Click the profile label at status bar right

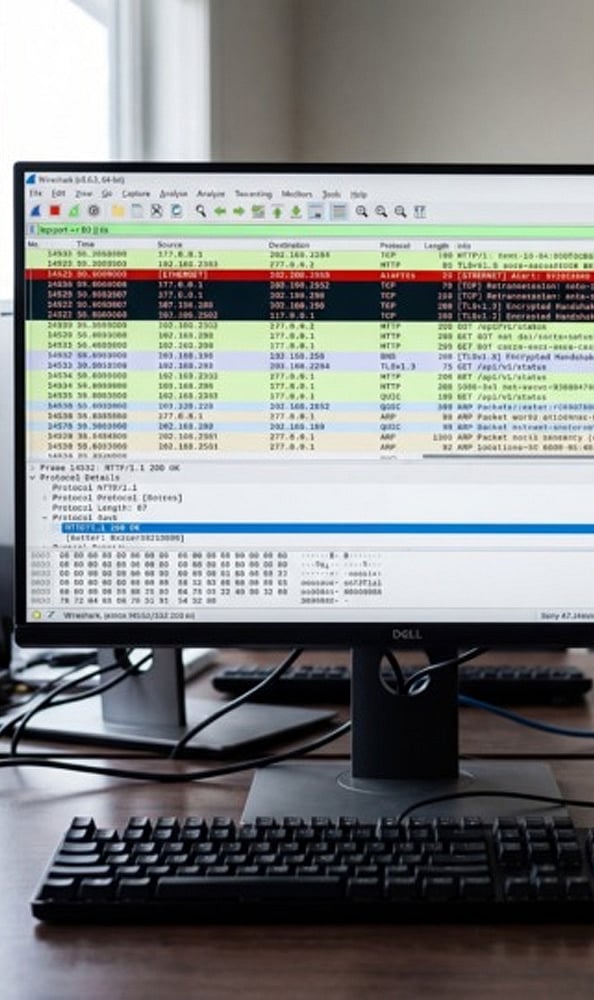(567, 615)
